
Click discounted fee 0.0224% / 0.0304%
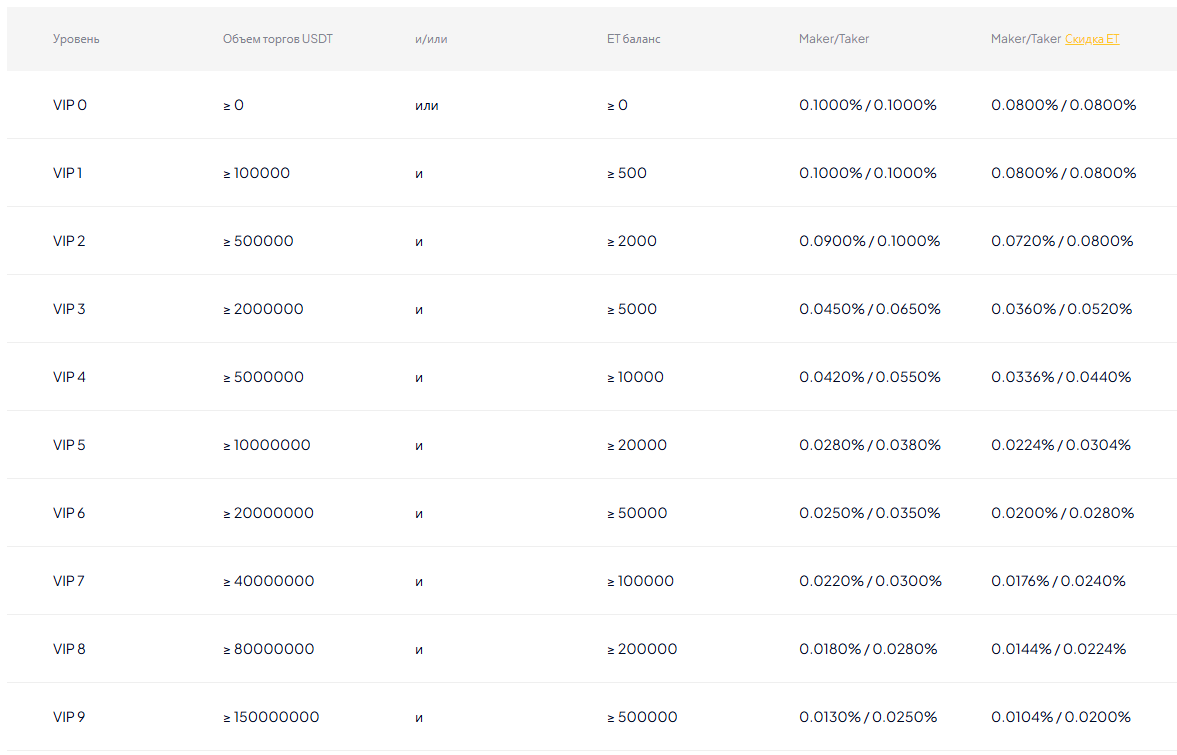pyautogui.click(x=1061, y=445)
